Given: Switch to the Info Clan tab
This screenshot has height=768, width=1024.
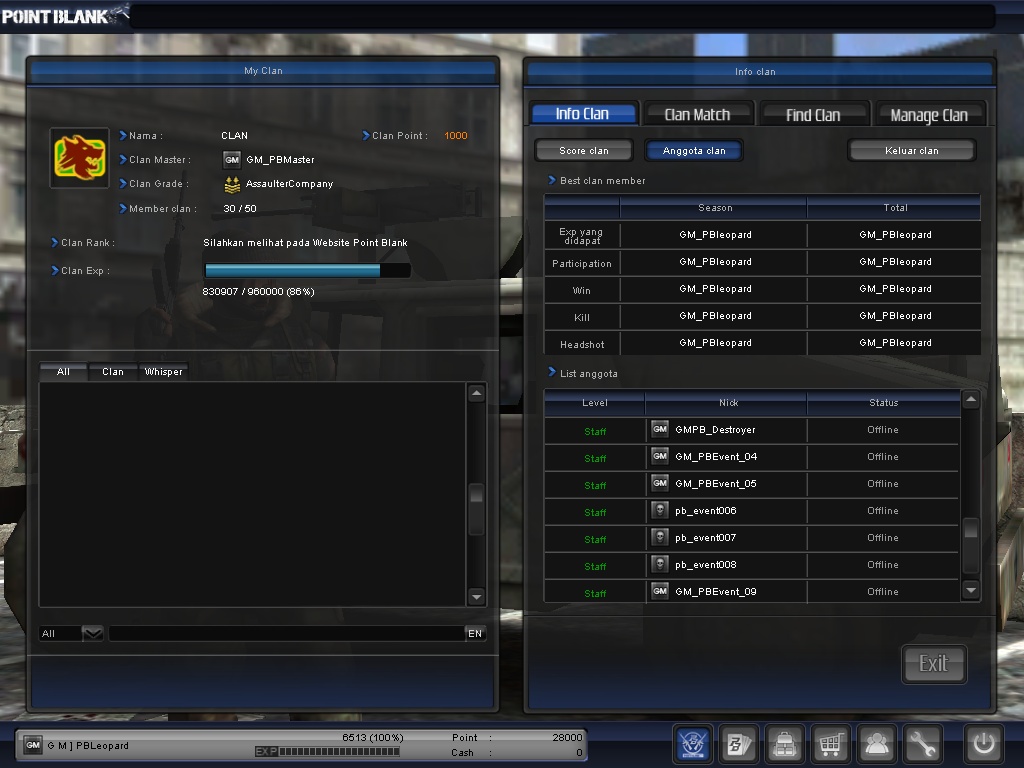Looking at the screenshot, I should pyautogui.click(x=583, y=114).
